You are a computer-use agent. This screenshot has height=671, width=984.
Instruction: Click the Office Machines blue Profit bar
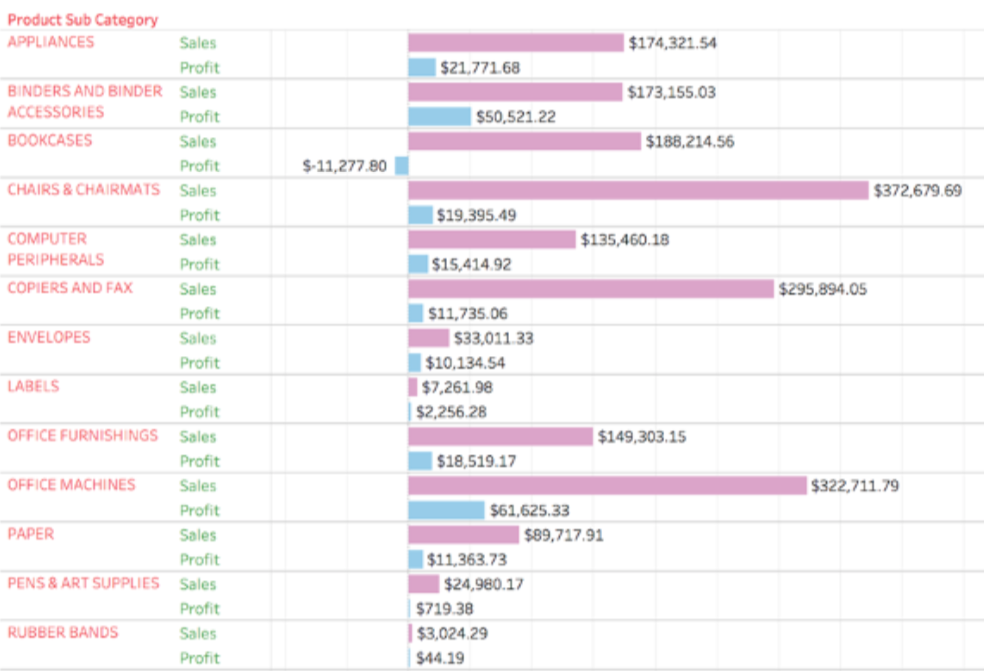pyautogui.click(x=446, y=510)
